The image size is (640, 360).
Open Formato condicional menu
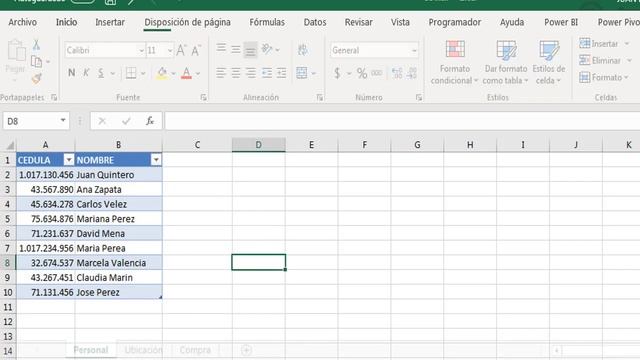pos(454,62)
